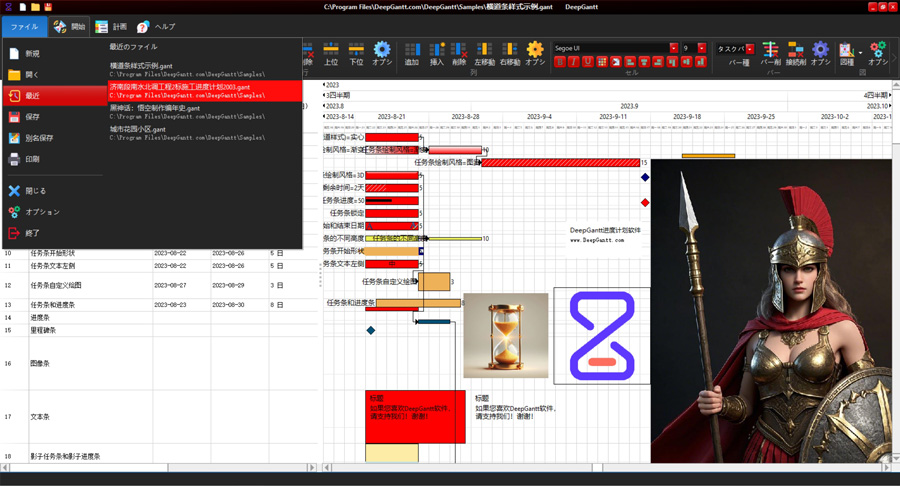This screenshot has width=900, height=486.
Task: Open the font size 9 dropdown
Action: (x=702, y=48)
